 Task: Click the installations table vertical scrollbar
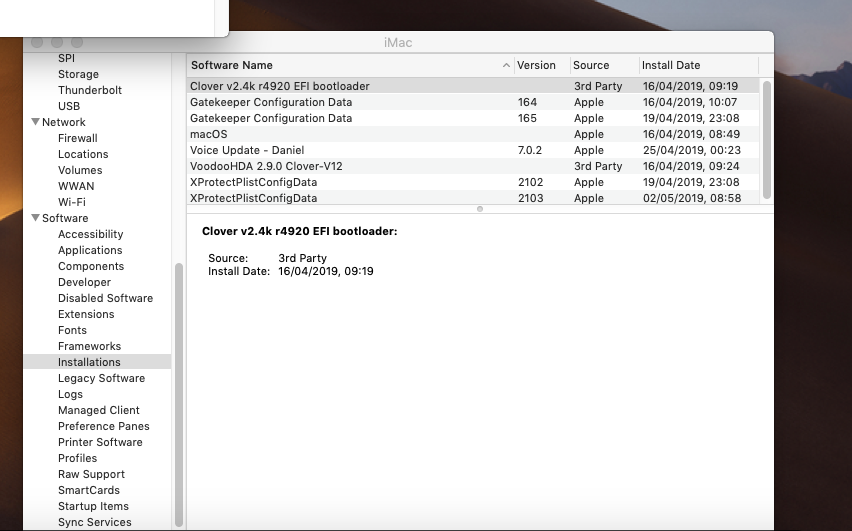pos(767,140)
